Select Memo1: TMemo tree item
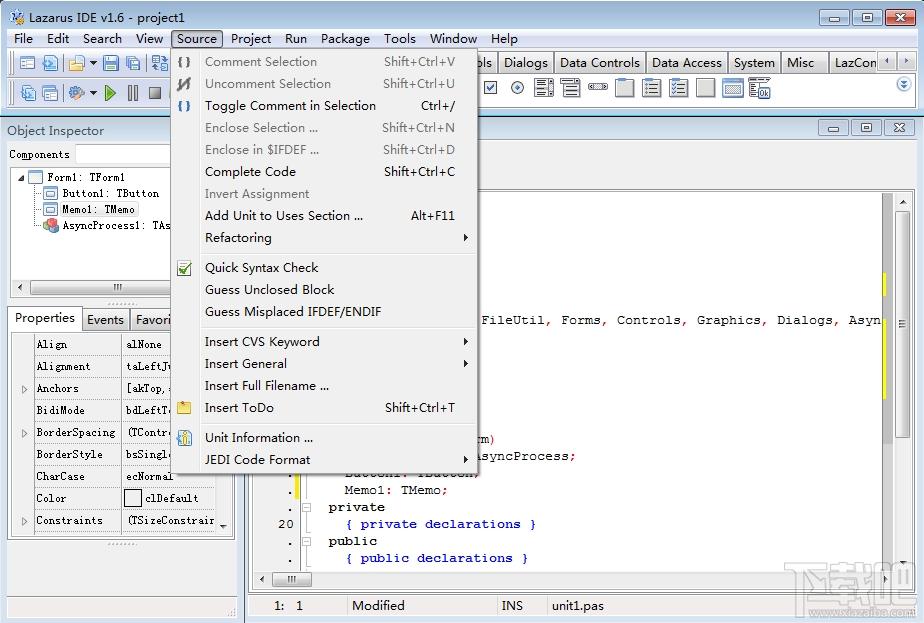The image size is (924, 623). click(98, 209)
